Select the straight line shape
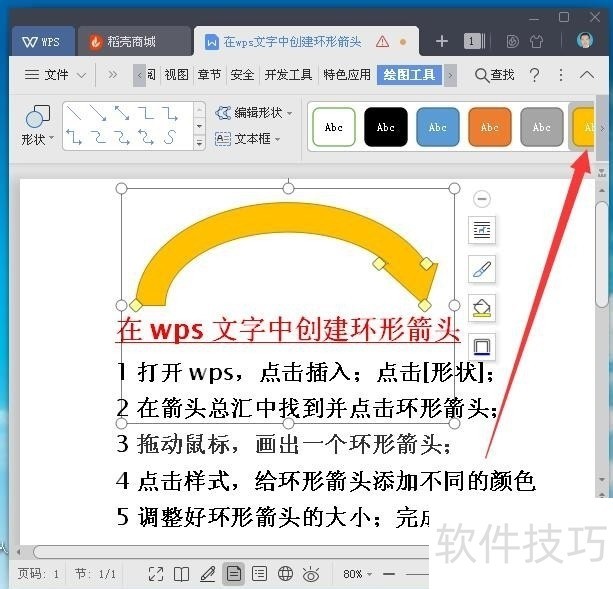This screenshot has height=589, width=613. [74, 113]
